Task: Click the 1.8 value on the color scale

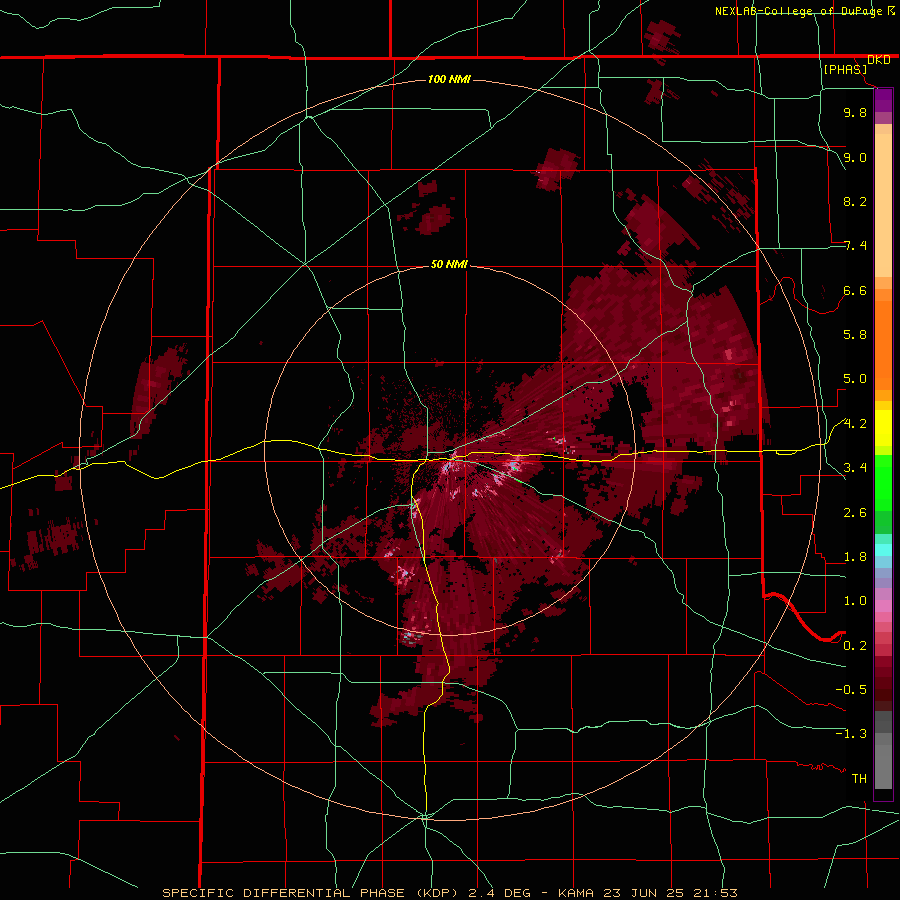Action: (855, 557)
